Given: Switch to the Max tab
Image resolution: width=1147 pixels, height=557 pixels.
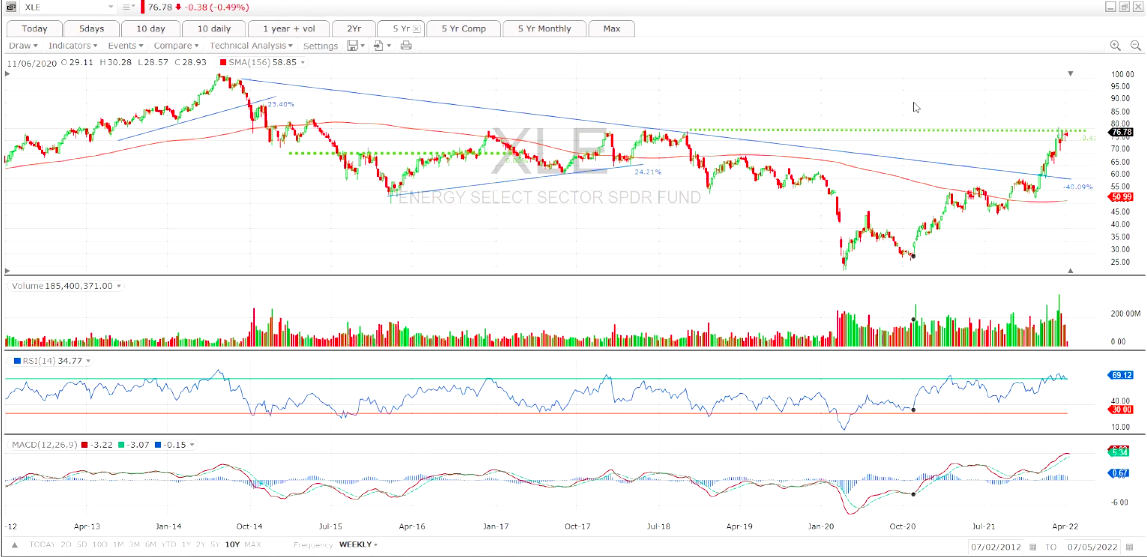Looking at the screenshot, I should coord(612,29).
